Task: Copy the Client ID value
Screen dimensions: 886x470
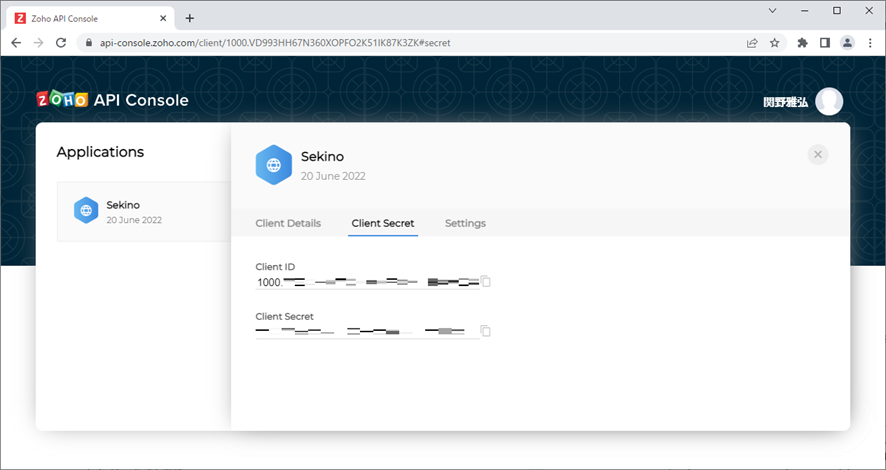Action: coord(486,282)
